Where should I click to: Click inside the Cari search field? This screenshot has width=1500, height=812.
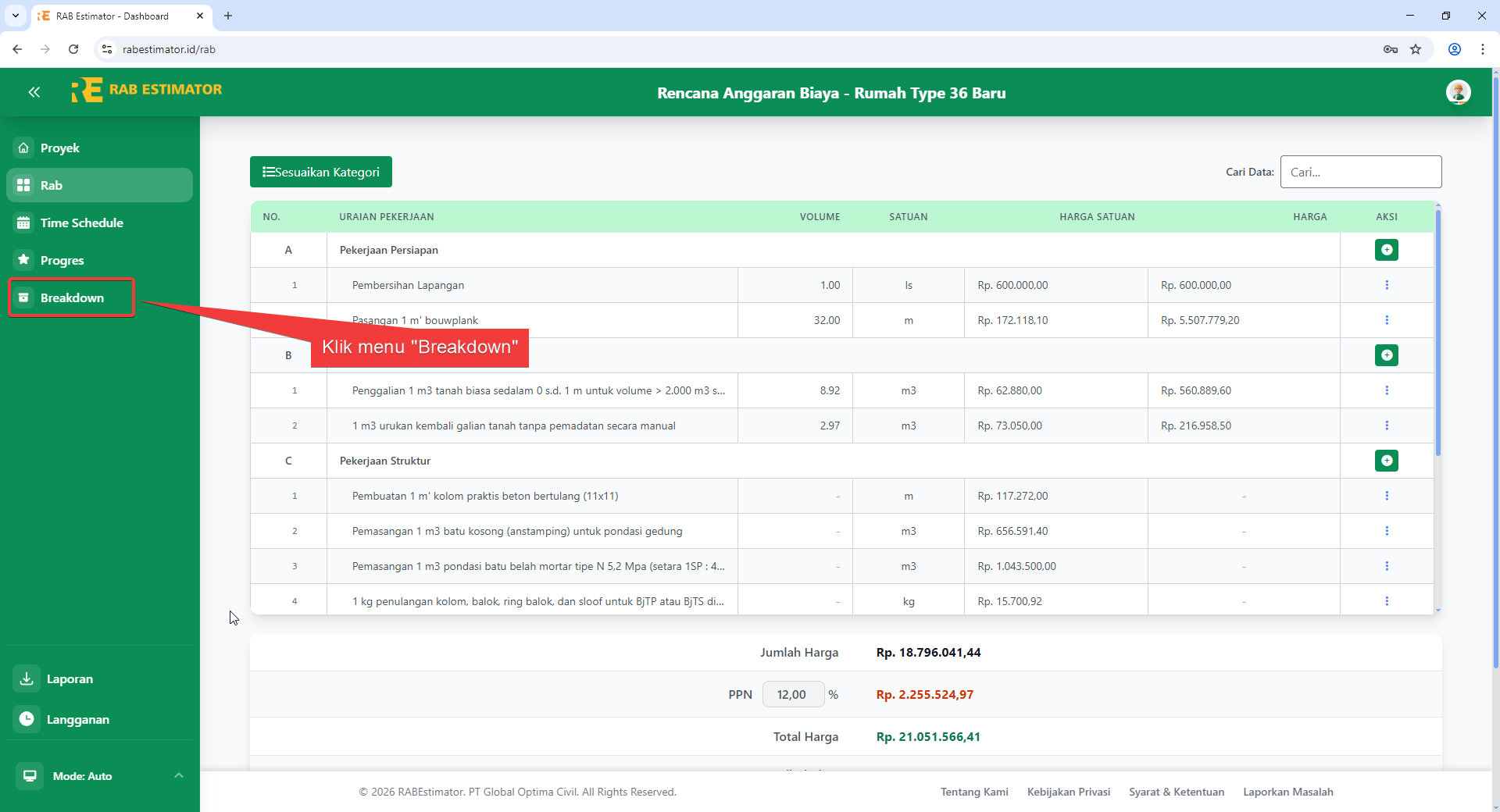1361,172
